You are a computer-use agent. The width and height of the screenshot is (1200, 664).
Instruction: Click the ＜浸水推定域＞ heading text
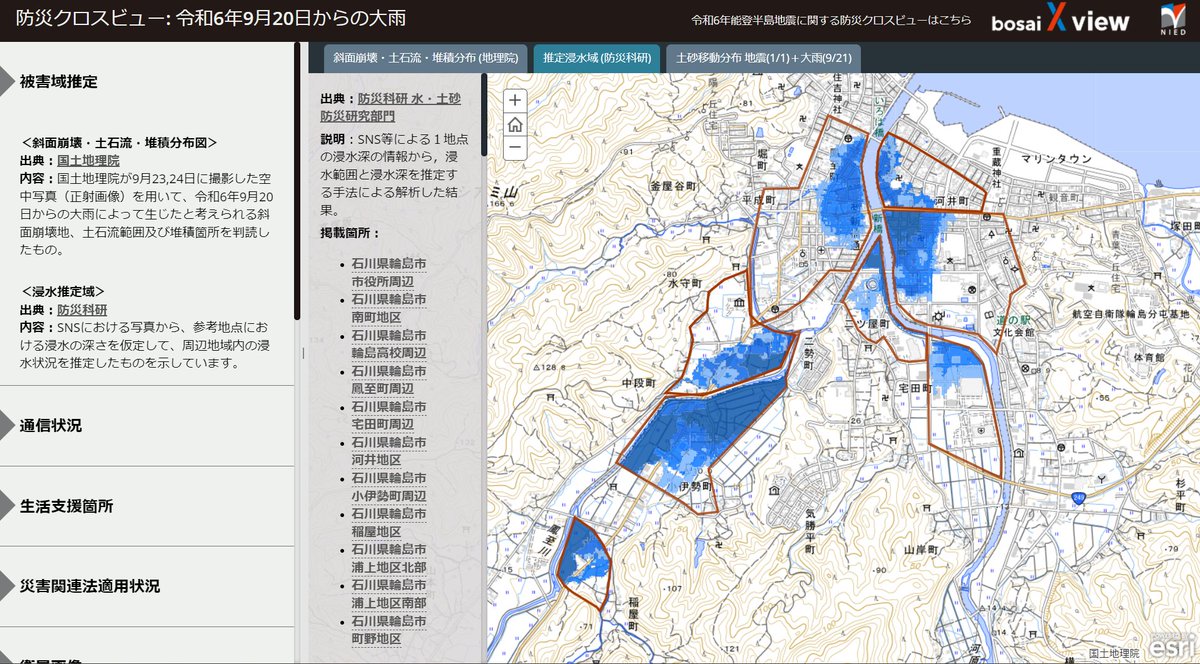(x=63, y=290)
